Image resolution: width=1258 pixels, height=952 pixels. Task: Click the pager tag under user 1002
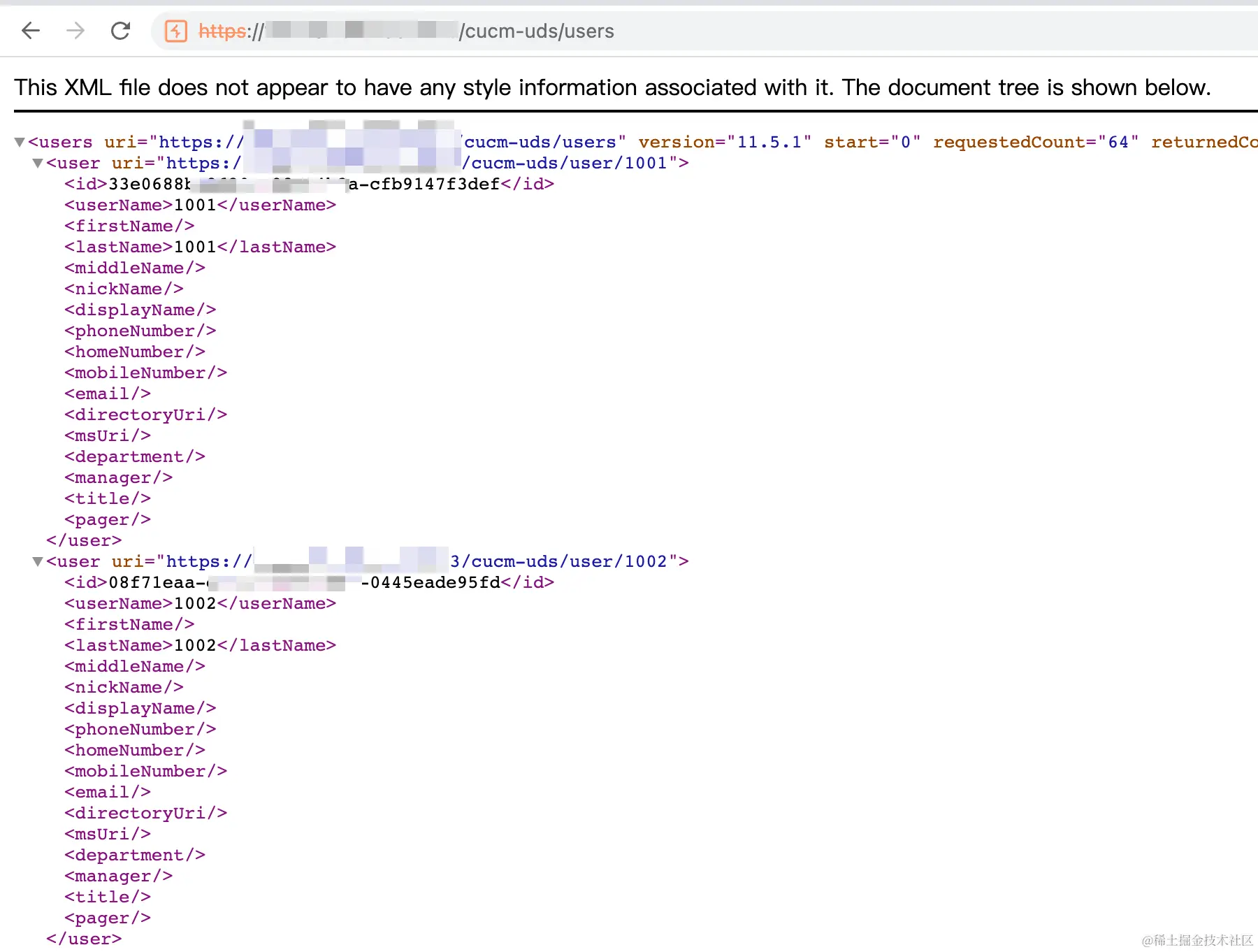[x=108, y=918]
